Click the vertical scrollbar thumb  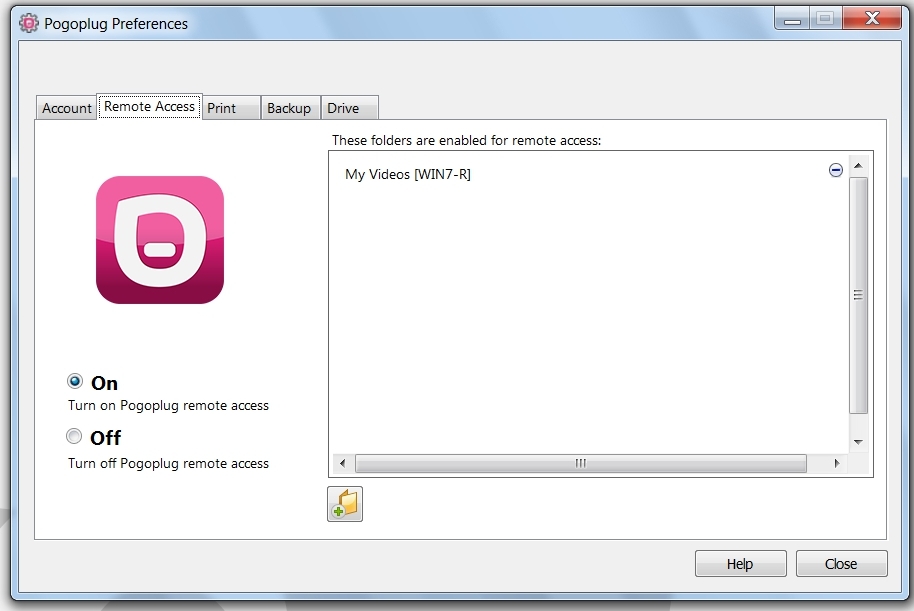pos(858,296)
